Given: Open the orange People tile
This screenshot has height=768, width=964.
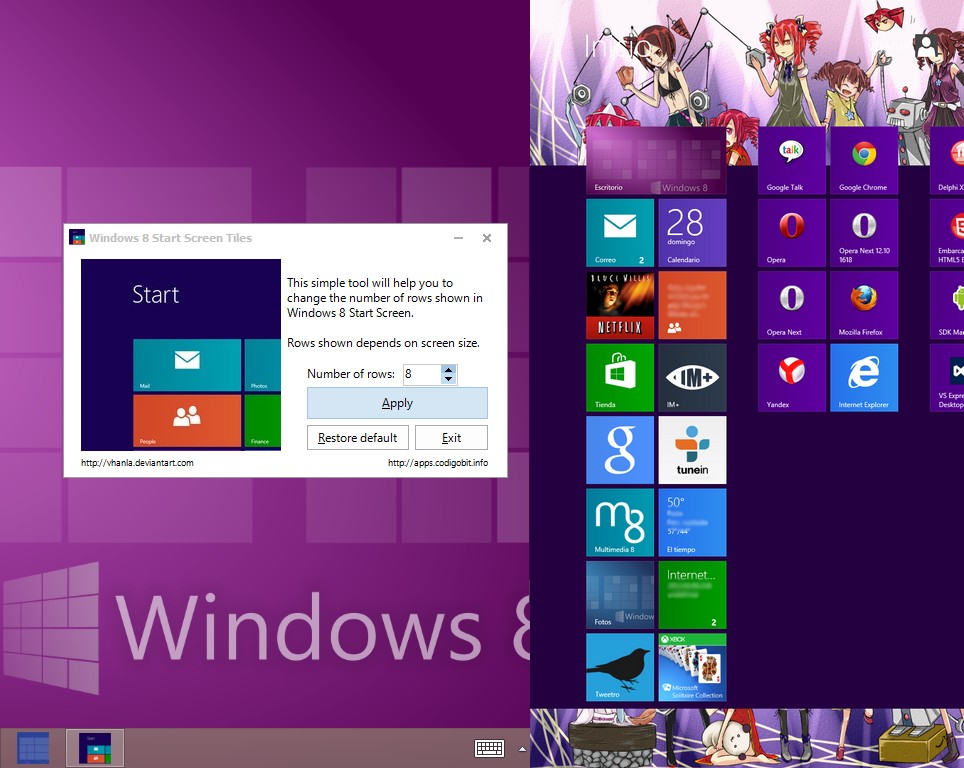Looking at the screenshot, I should [692, 305].
